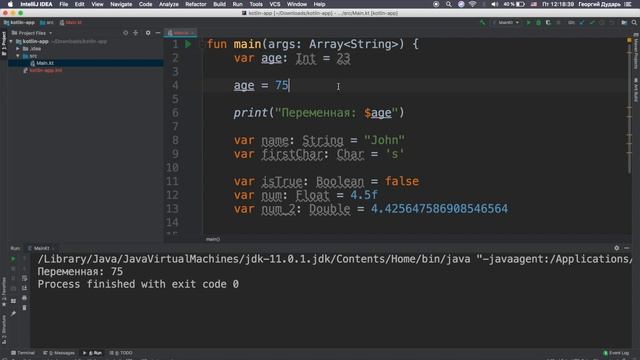Click main() breadcrumb below the editor
This screenshot has width=640, height=360.
click(213, 239)
